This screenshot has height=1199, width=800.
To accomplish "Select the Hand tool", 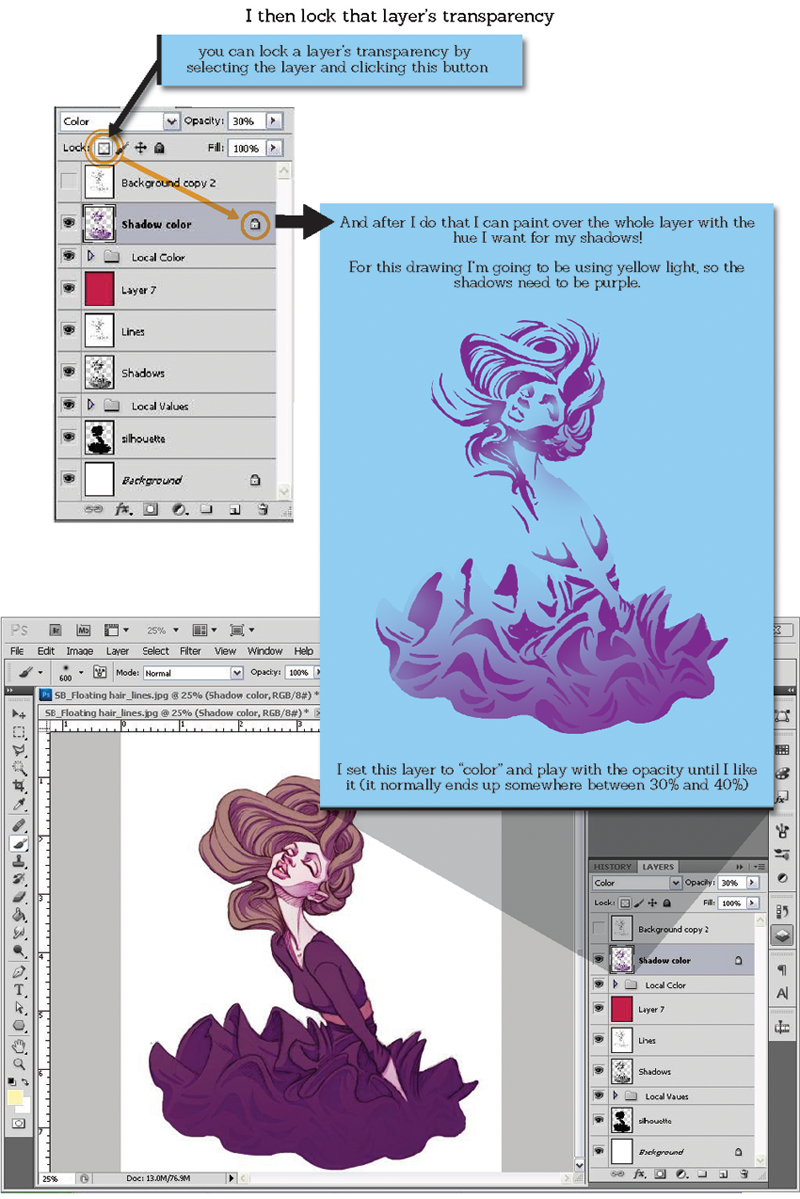I will pos(18,1046).
